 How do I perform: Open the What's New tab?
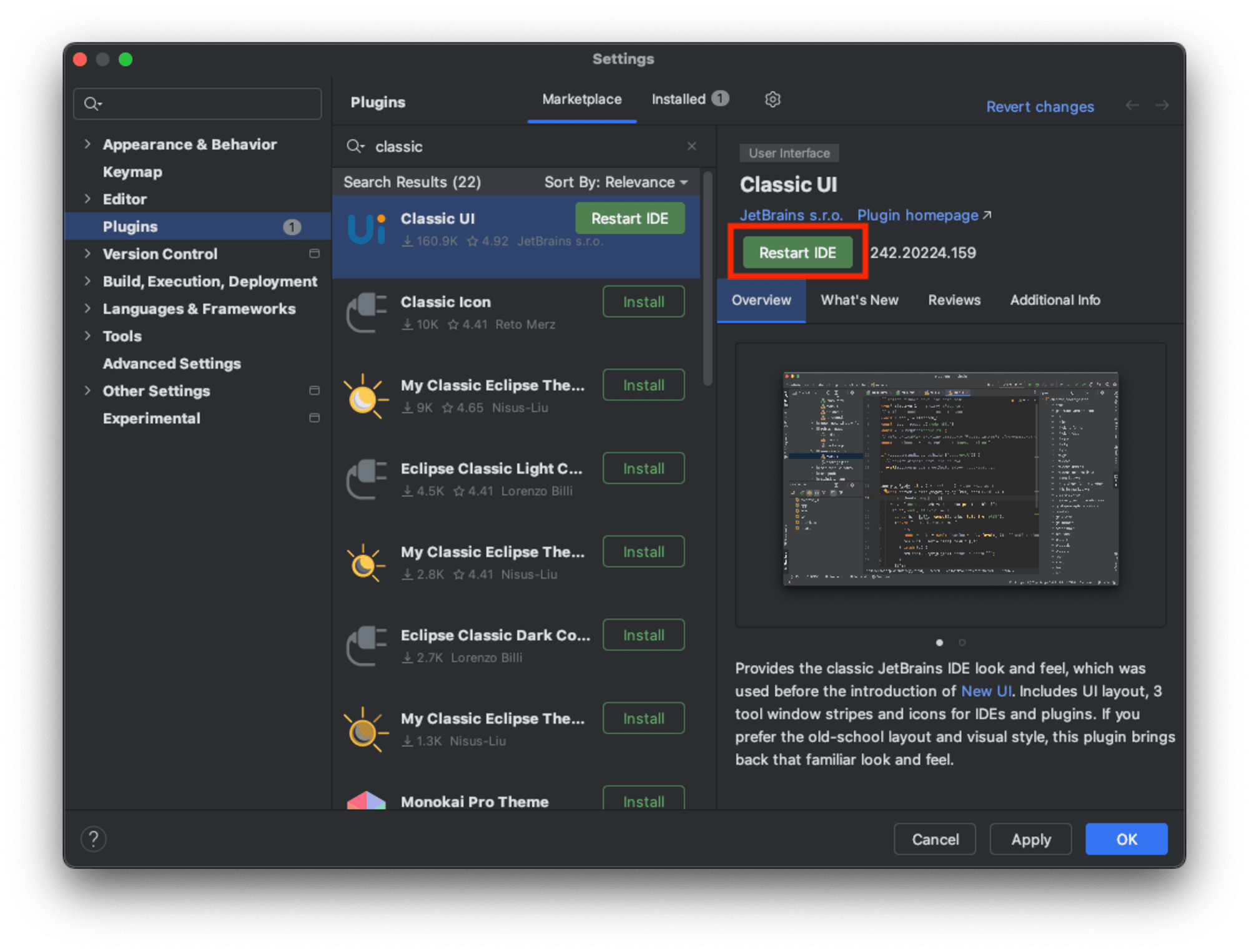(859, 300)
